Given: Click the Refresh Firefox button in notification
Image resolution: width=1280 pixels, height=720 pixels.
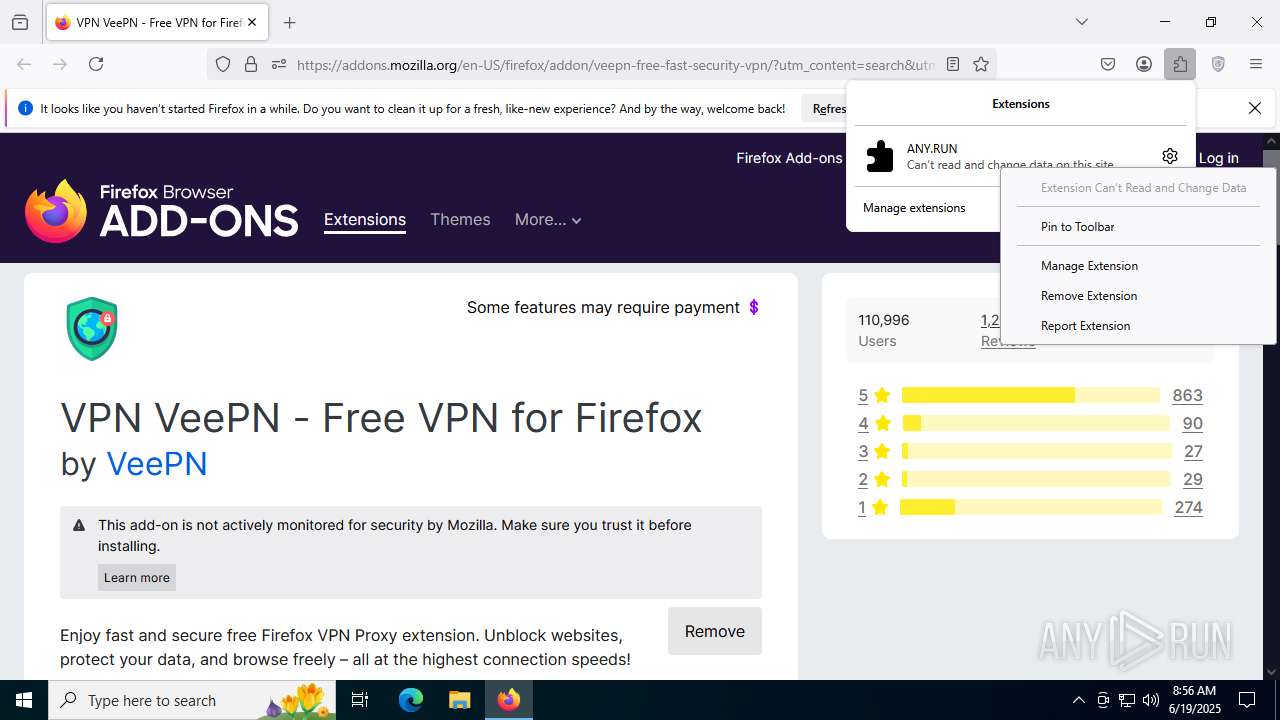Looking at the screenshot, I should click(x=829, y=109).
